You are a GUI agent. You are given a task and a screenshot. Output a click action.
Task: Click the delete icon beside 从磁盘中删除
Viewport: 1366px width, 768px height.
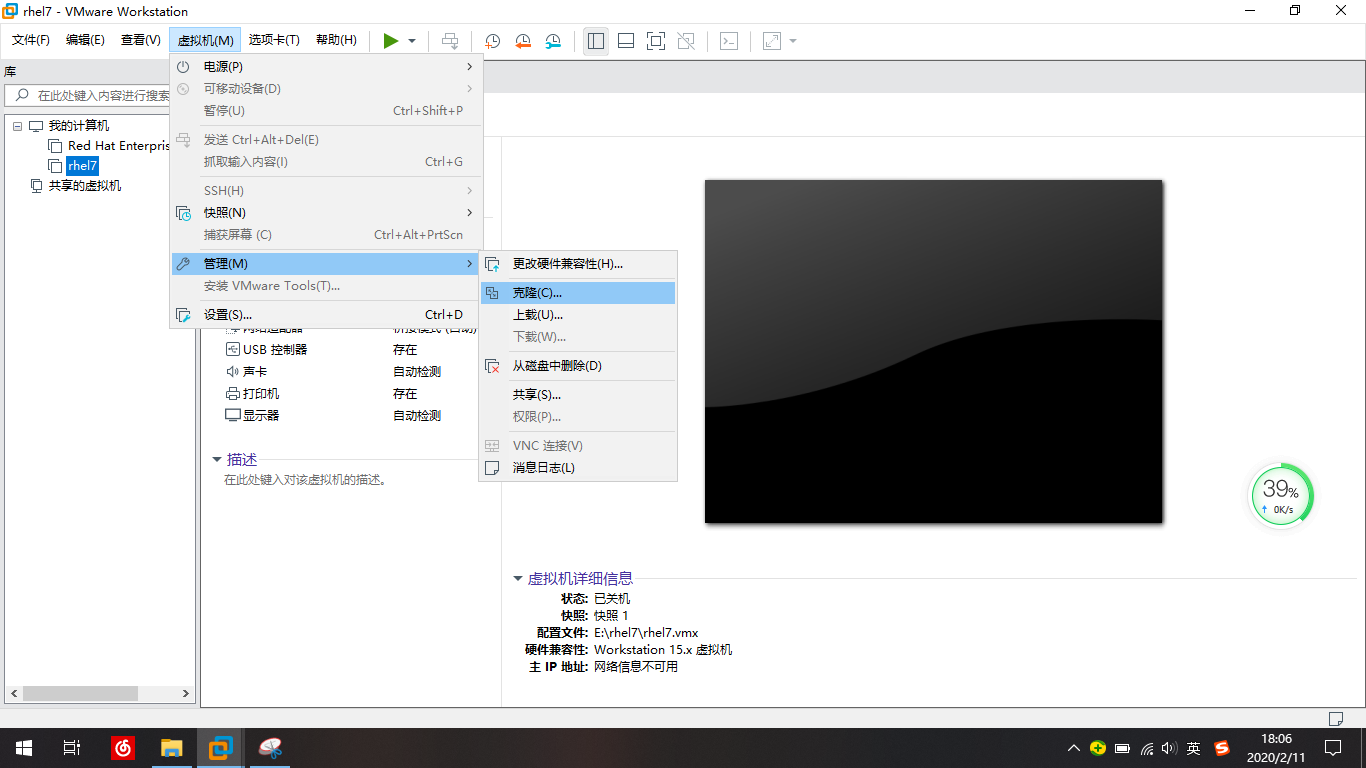pos(492,366)
